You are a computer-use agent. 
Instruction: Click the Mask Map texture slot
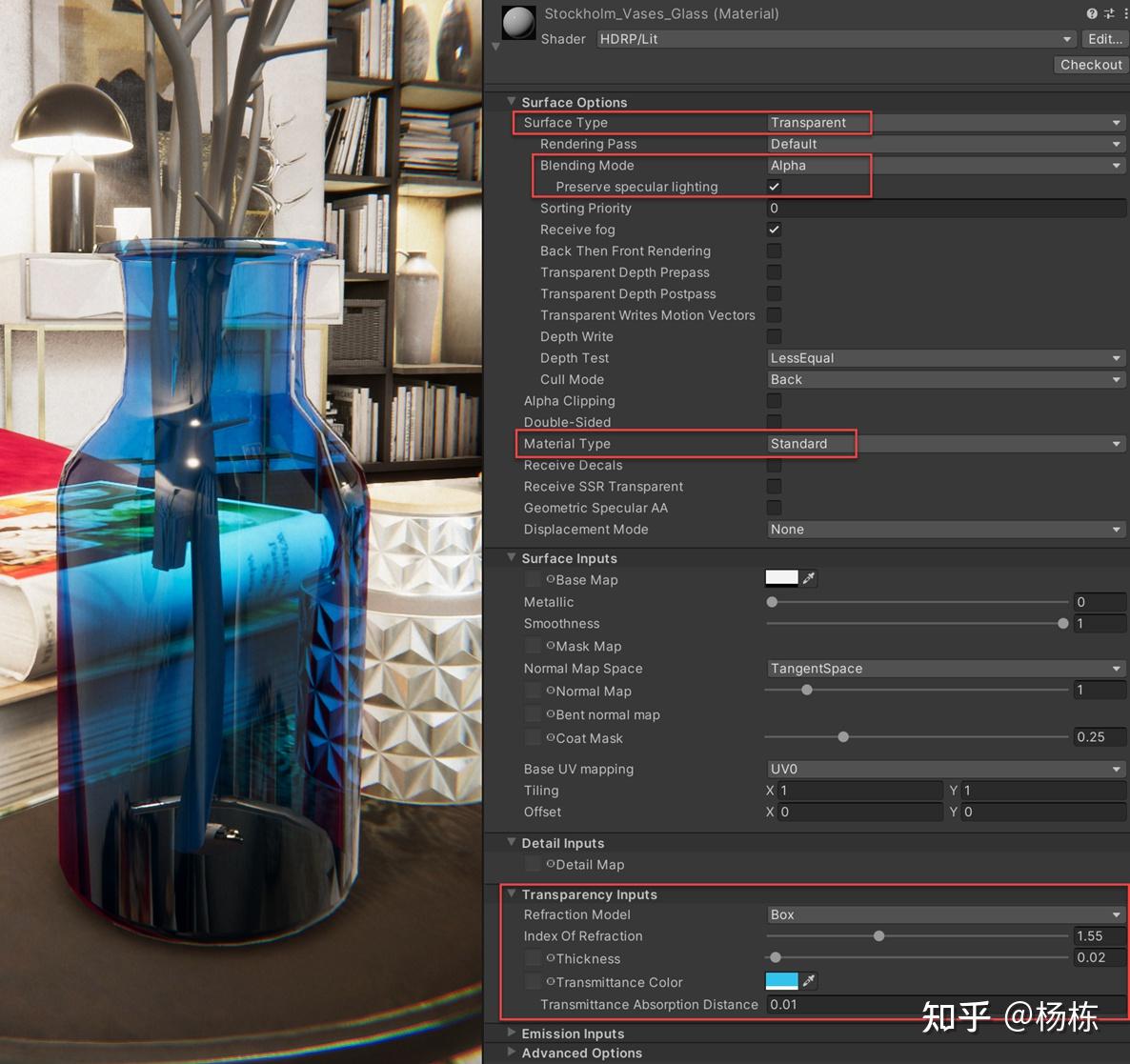[533, 646]
